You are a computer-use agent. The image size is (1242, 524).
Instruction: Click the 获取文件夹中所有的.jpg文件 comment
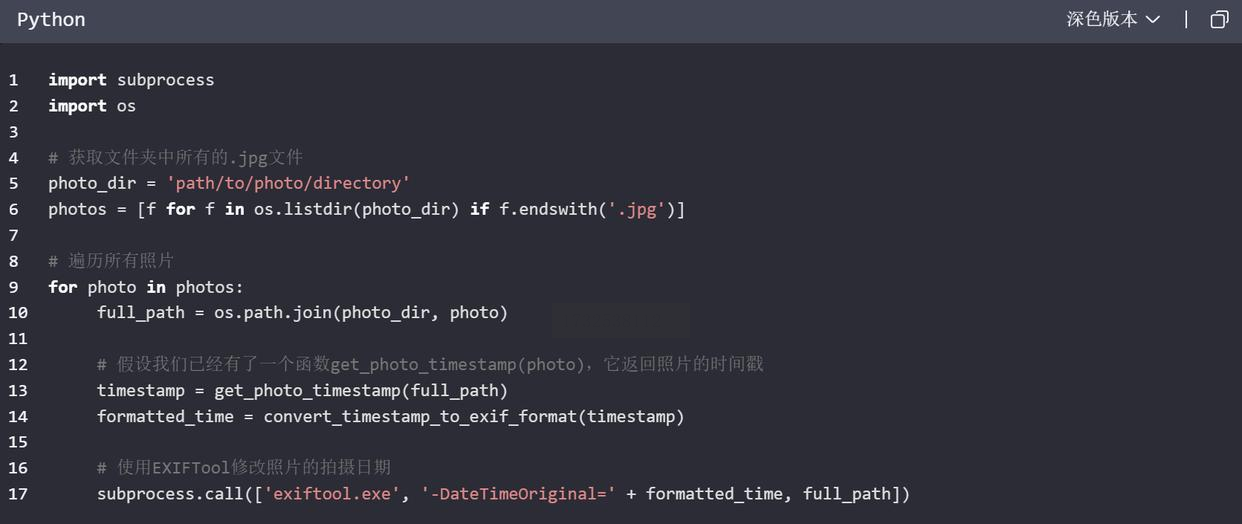(x=176, y=158)
